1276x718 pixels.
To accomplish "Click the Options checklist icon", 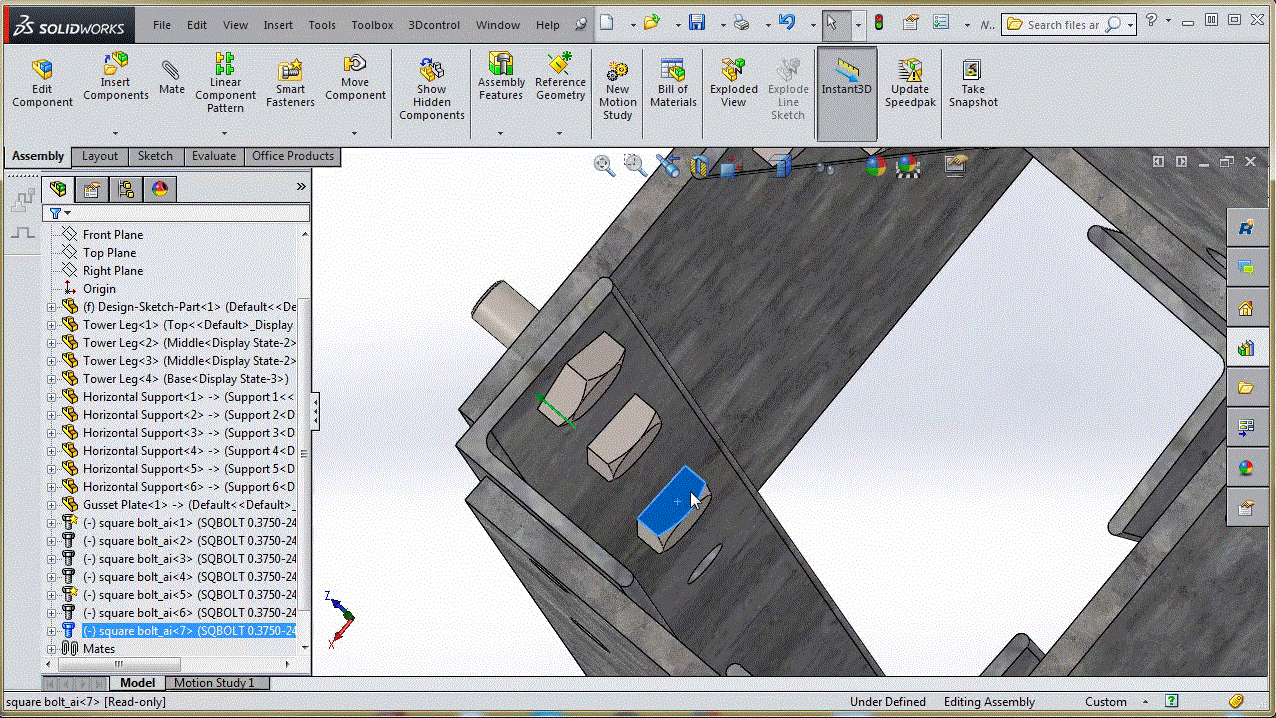I will point(940,23).
